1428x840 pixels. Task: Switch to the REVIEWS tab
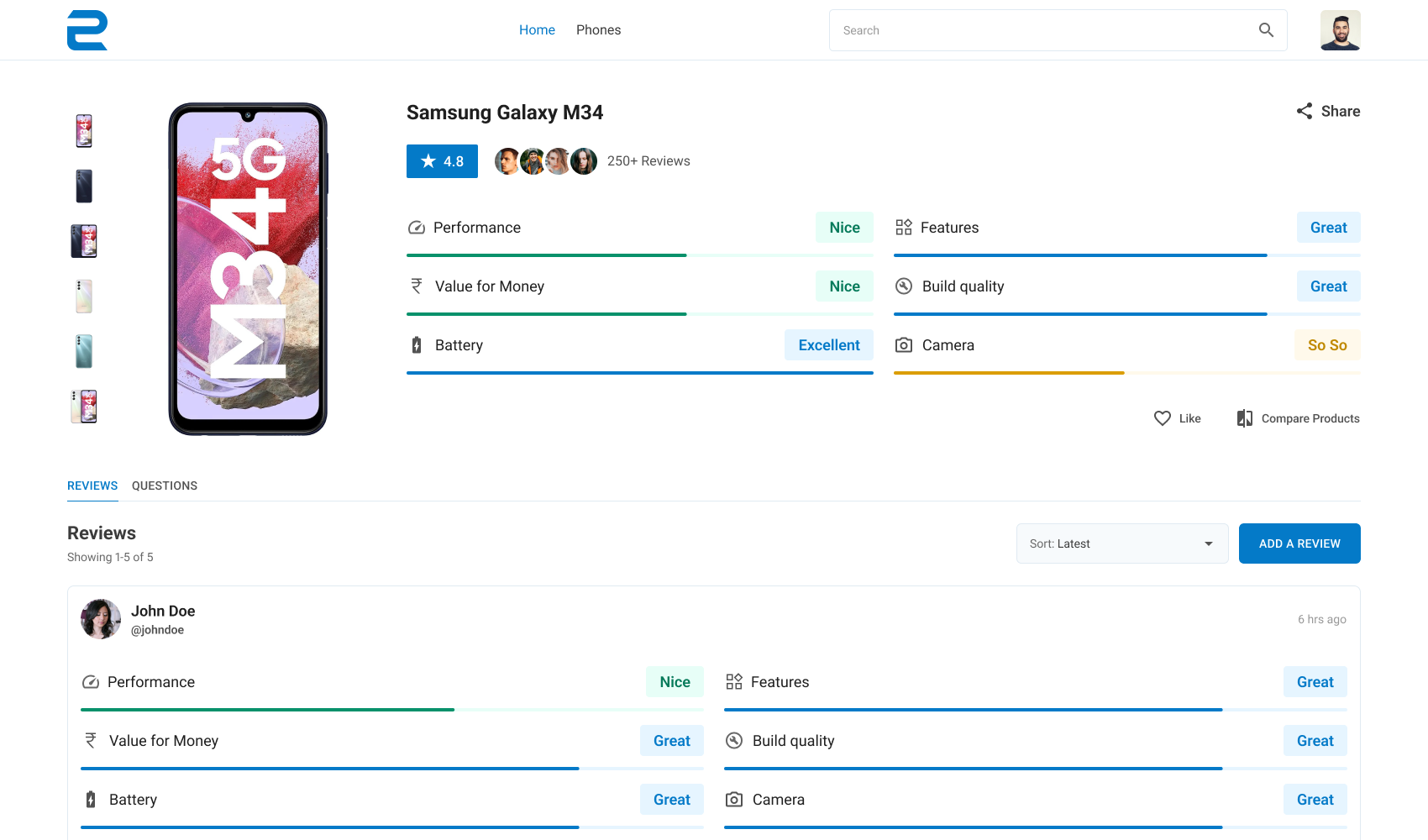[x=92, y=486]
